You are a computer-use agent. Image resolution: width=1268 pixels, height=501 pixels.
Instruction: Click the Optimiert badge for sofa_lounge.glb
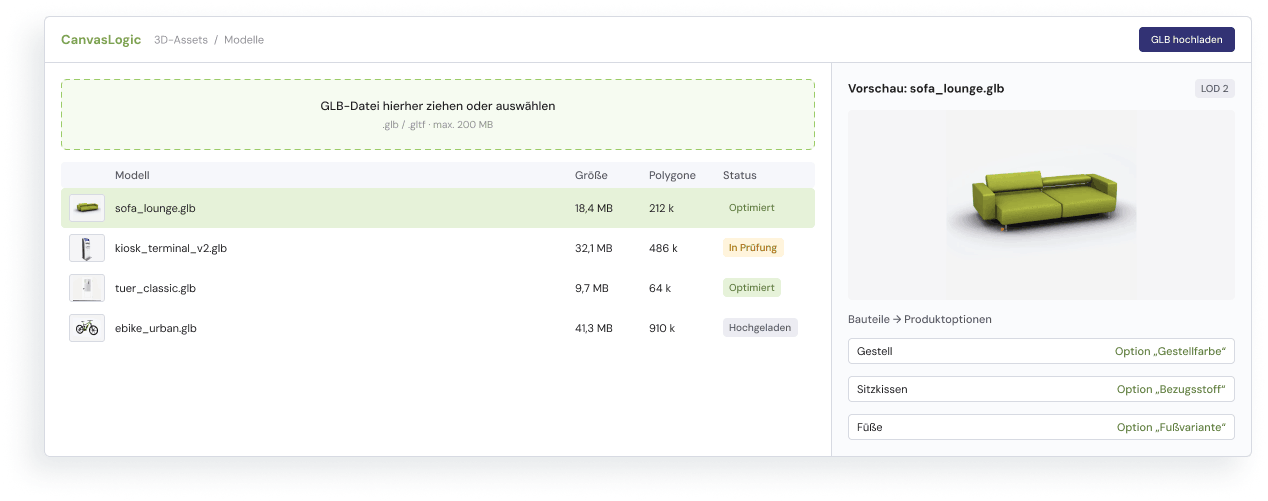(x=752, y=208)
